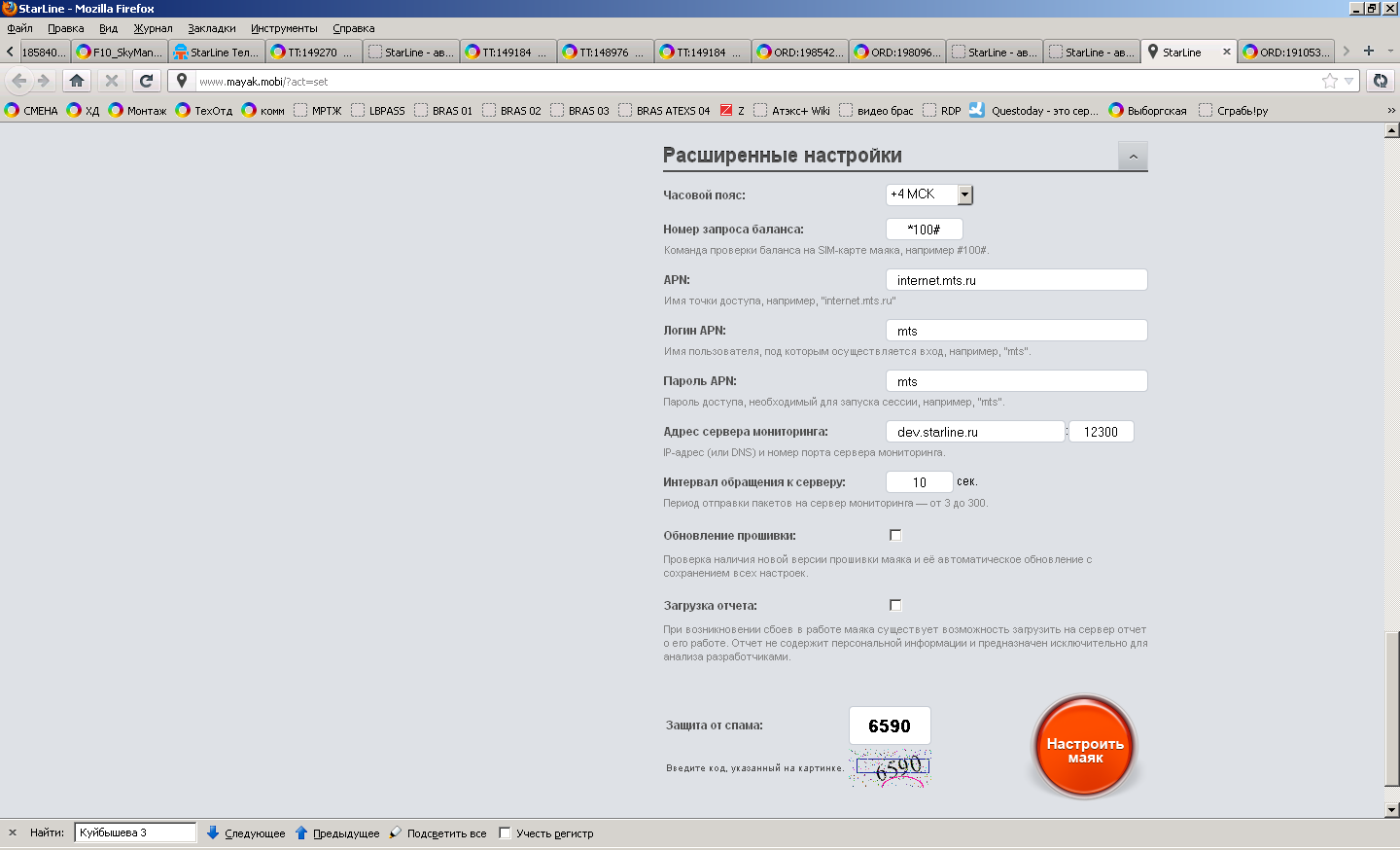Show more bookmarks via toolbar chevron
The height and width of the screenshot is (850, 1400).
coord(1391,111)
